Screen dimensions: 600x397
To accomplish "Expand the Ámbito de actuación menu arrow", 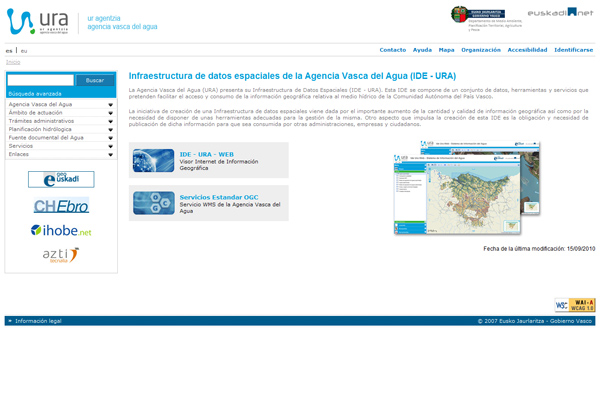I will tap(111, 113).
